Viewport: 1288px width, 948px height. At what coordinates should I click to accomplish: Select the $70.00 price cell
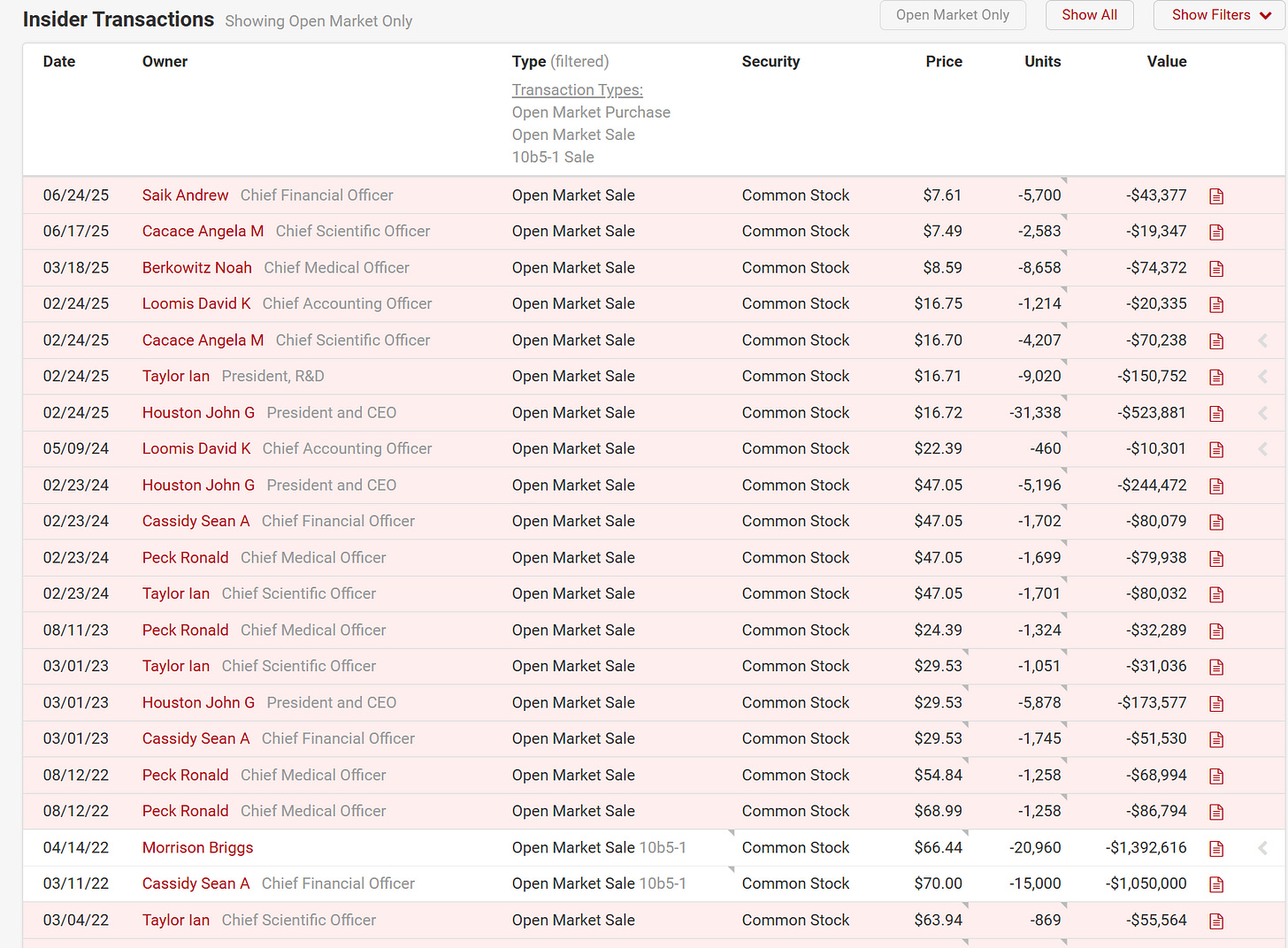point(939,884)
